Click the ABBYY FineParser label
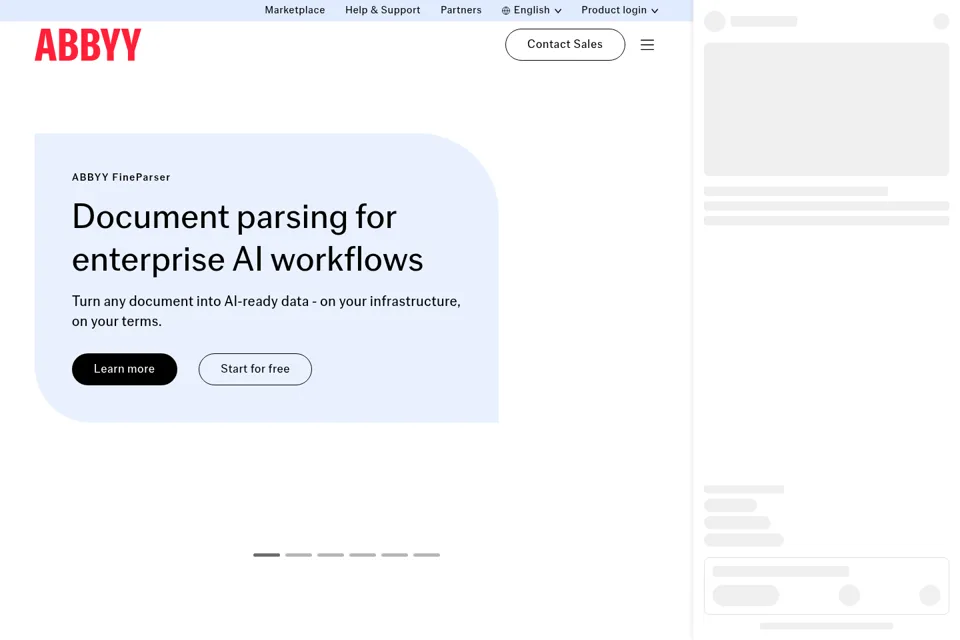 point(121,177)
